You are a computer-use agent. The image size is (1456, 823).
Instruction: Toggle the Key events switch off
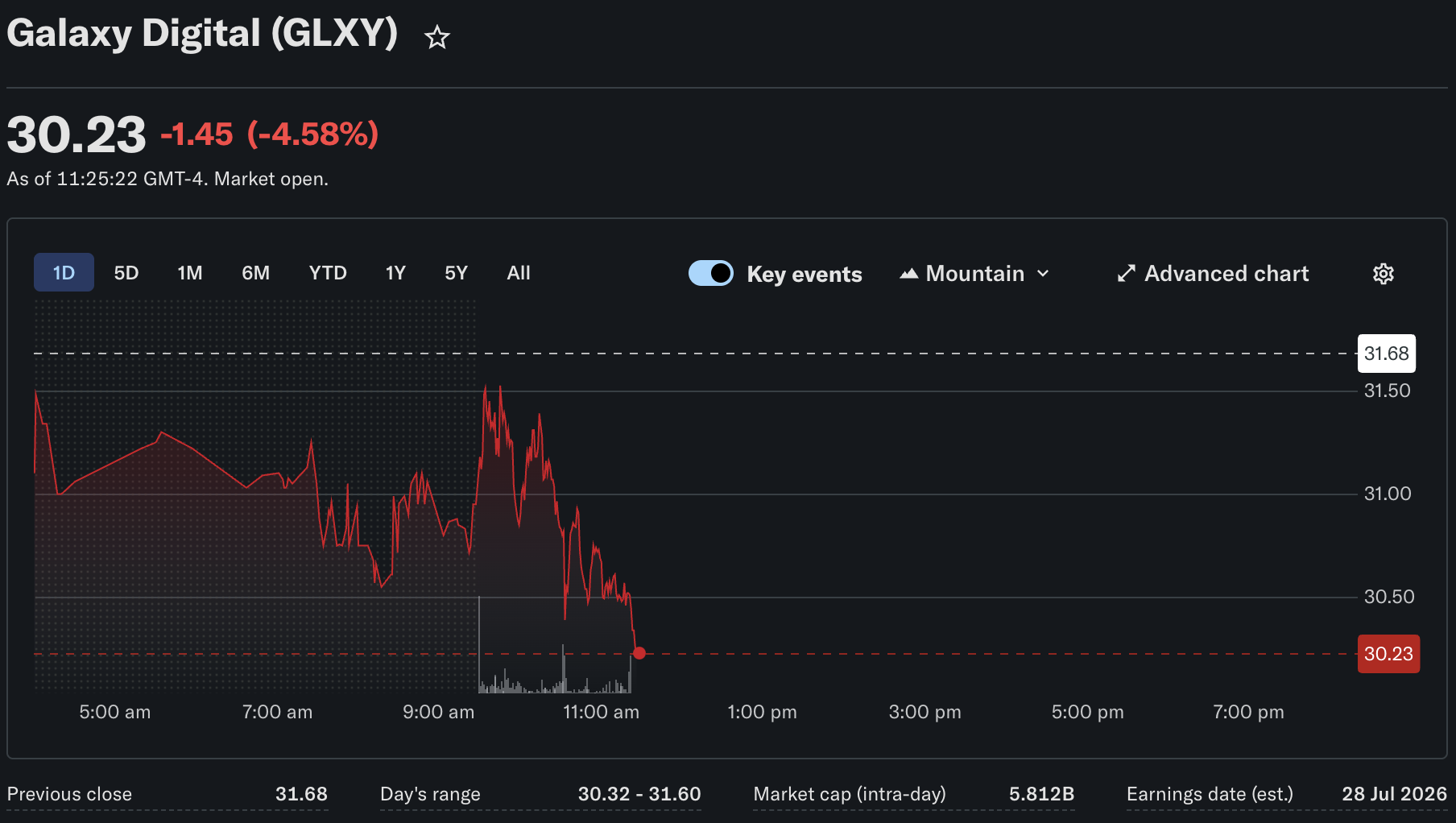711,273
